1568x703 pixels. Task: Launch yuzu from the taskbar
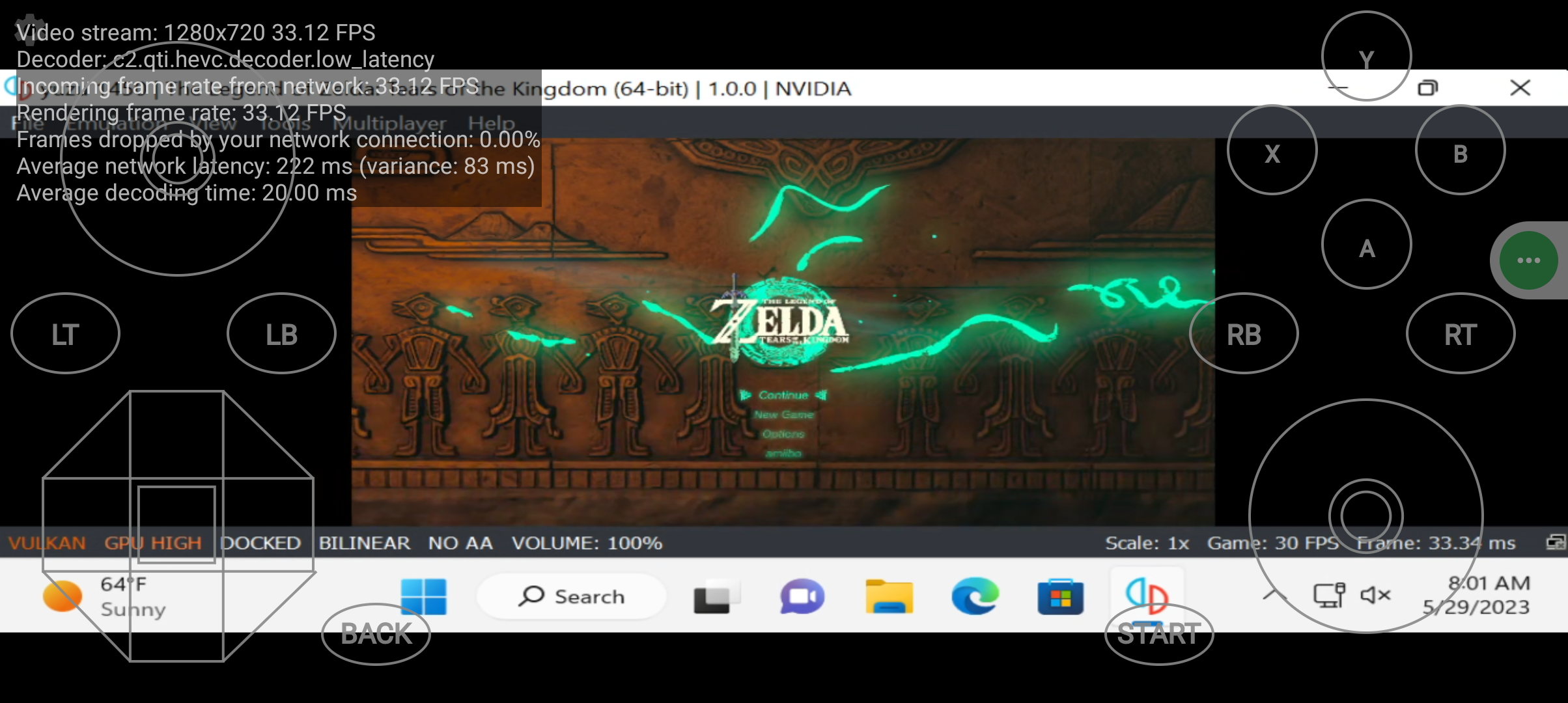point(1147,596)
